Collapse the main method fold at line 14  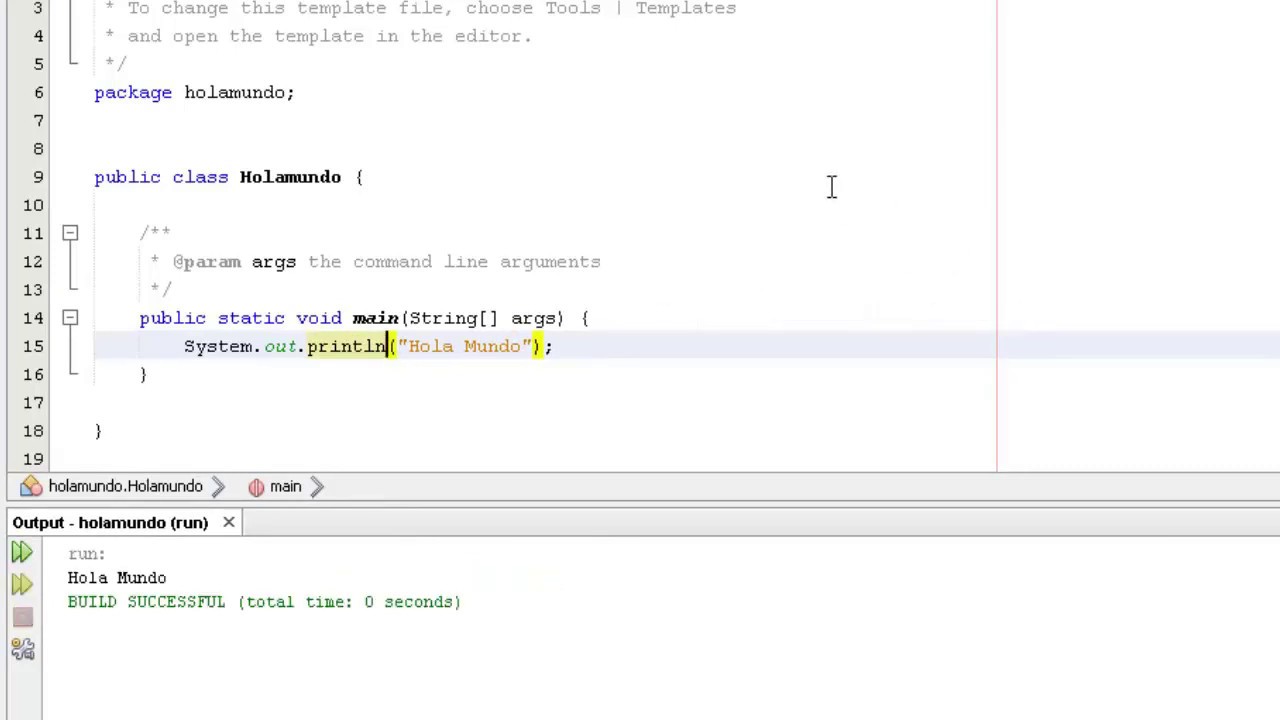coord(70,318)
